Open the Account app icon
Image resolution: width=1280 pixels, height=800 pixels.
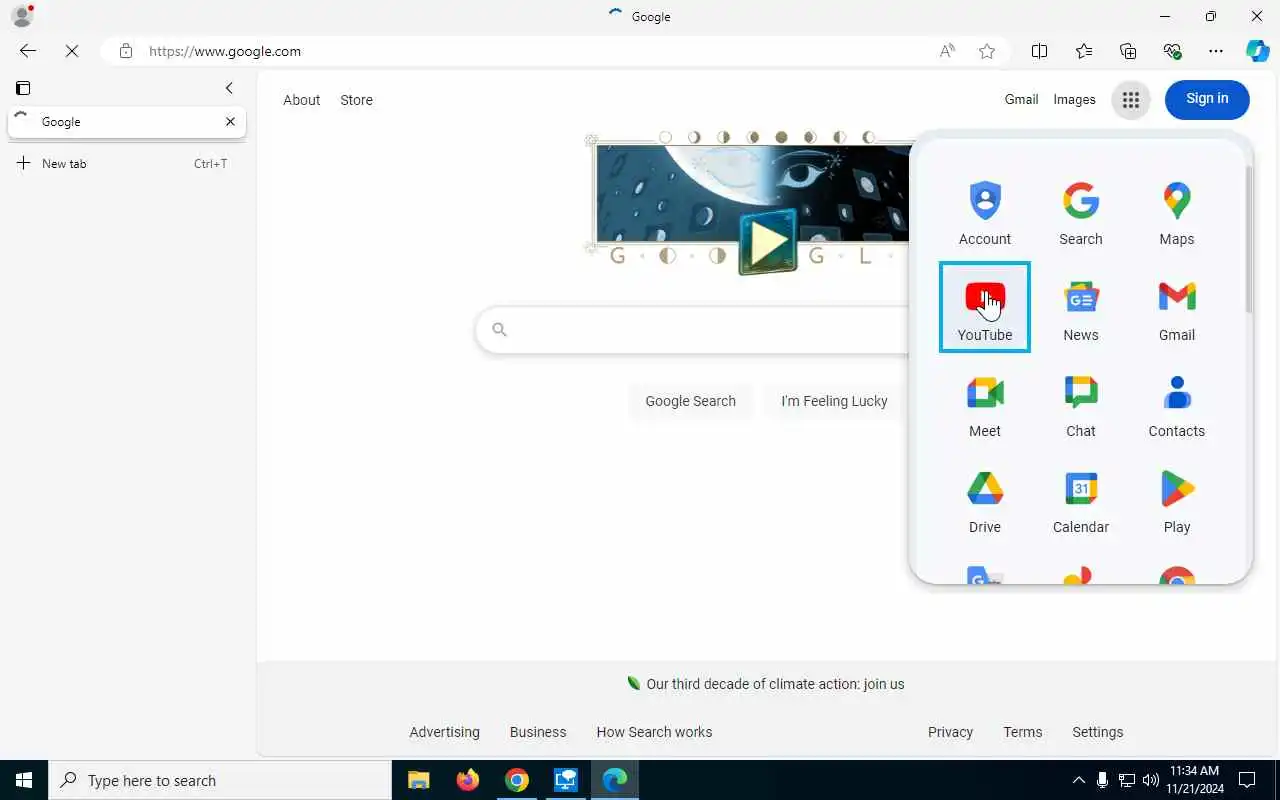985,212
